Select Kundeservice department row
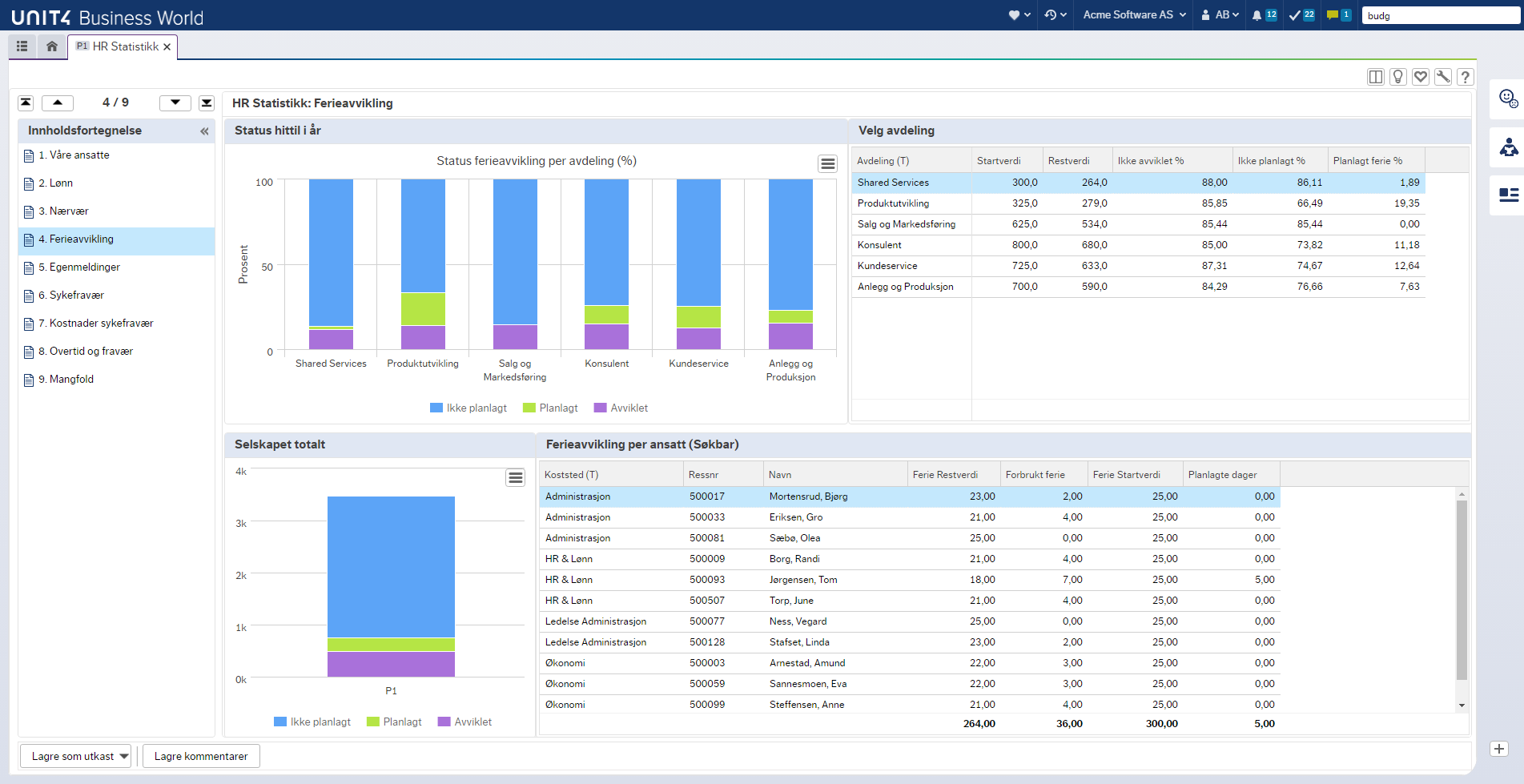 coord(1138,266)
